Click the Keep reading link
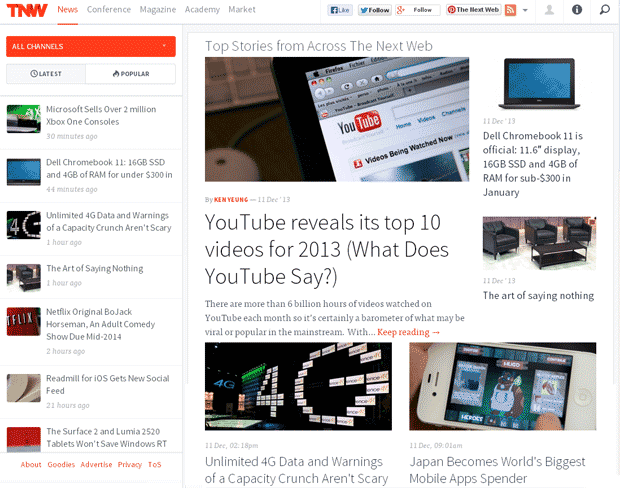 click(409, 332)
